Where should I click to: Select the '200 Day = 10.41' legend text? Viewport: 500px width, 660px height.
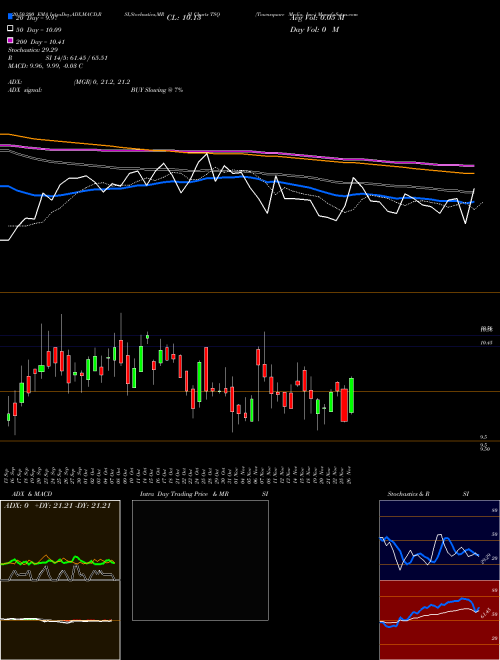pos(40,42)
